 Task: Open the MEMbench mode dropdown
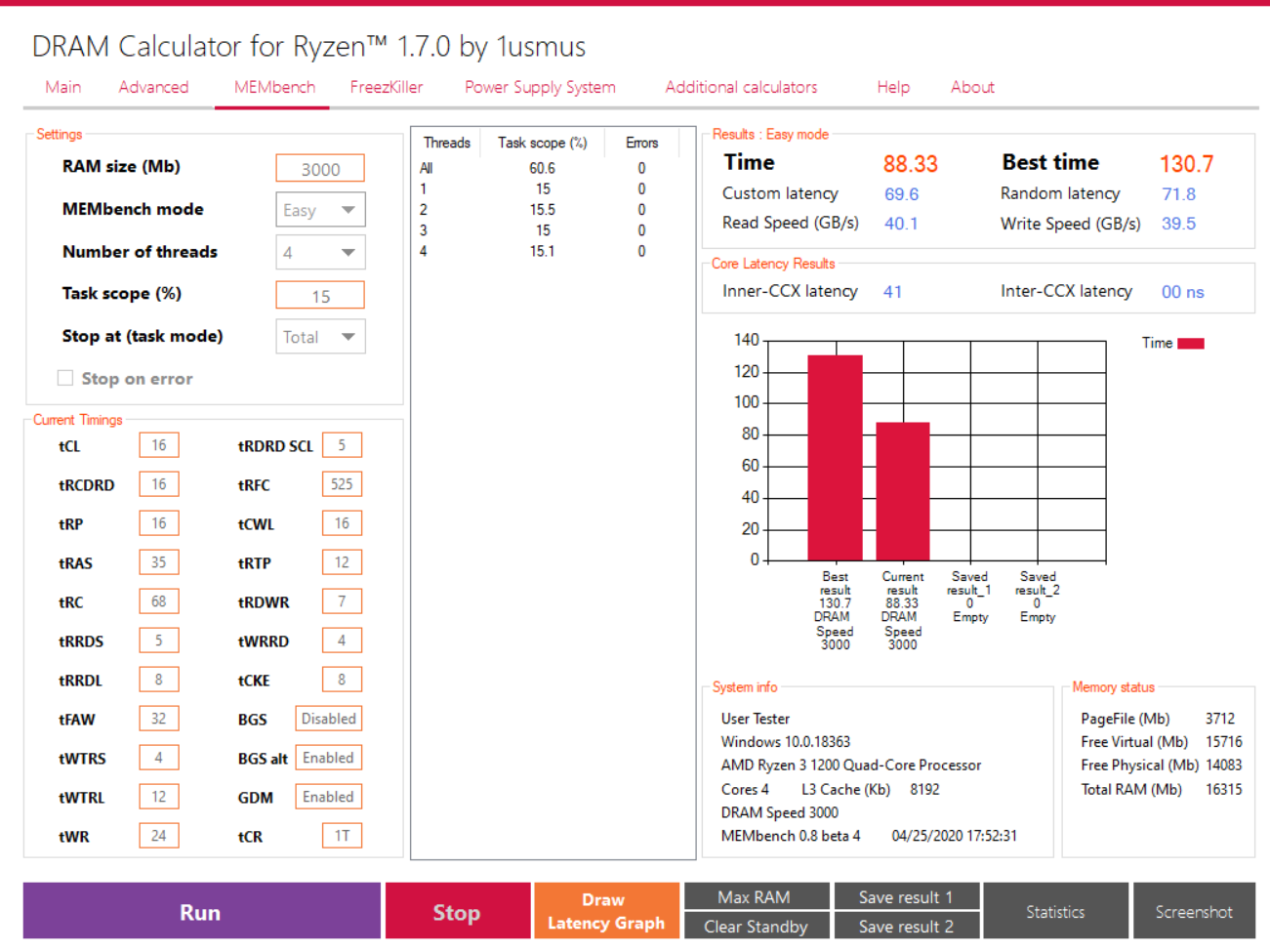click(320, 210)
